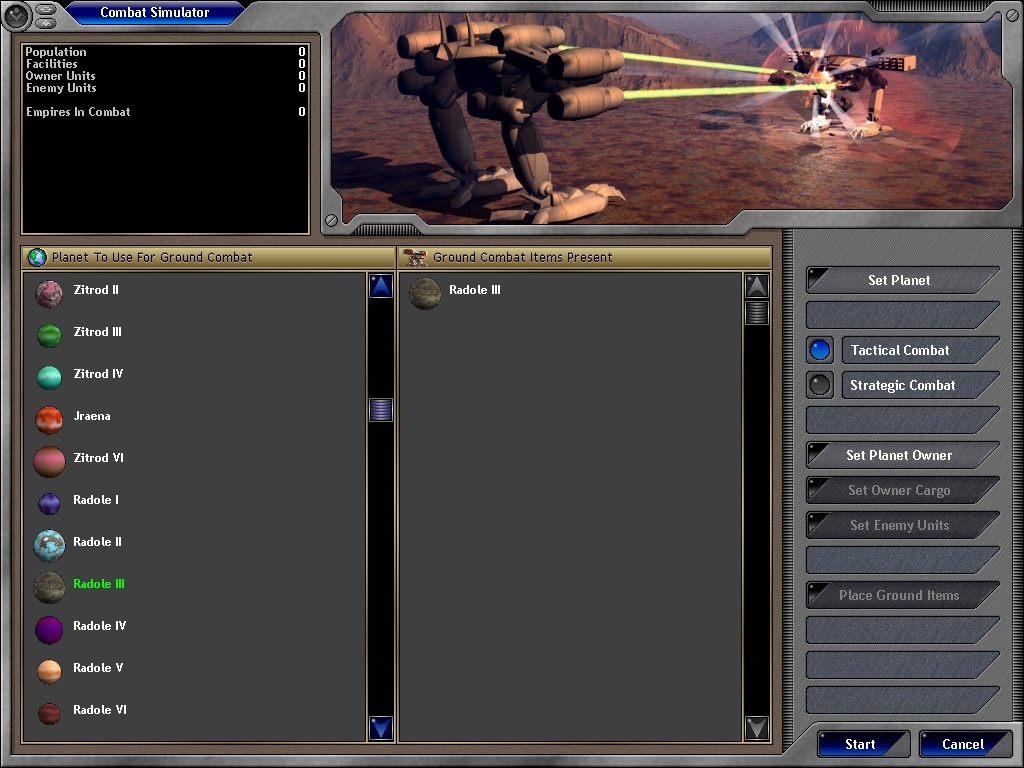Enable the Strategic Combat radio button
The height and width of the screenshot is (768, 1024).
(820, 385)
